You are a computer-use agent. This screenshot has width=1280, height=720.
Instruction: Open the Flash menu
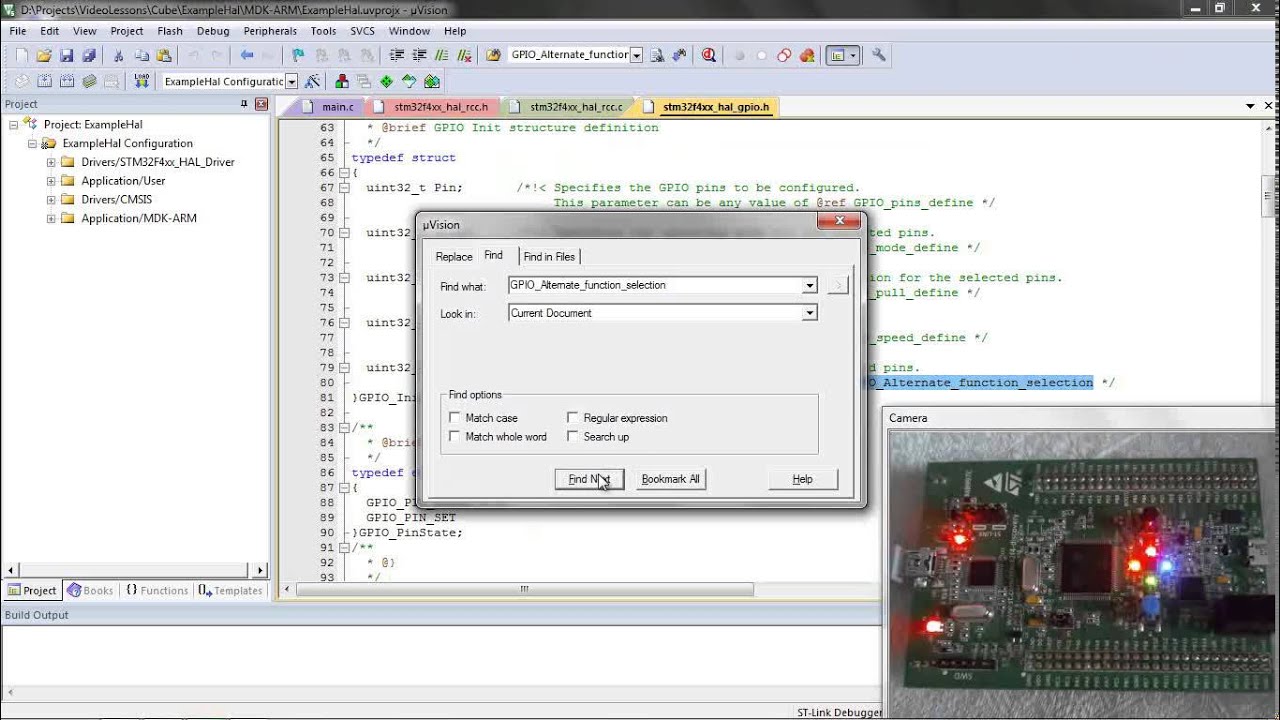point(170,31)
